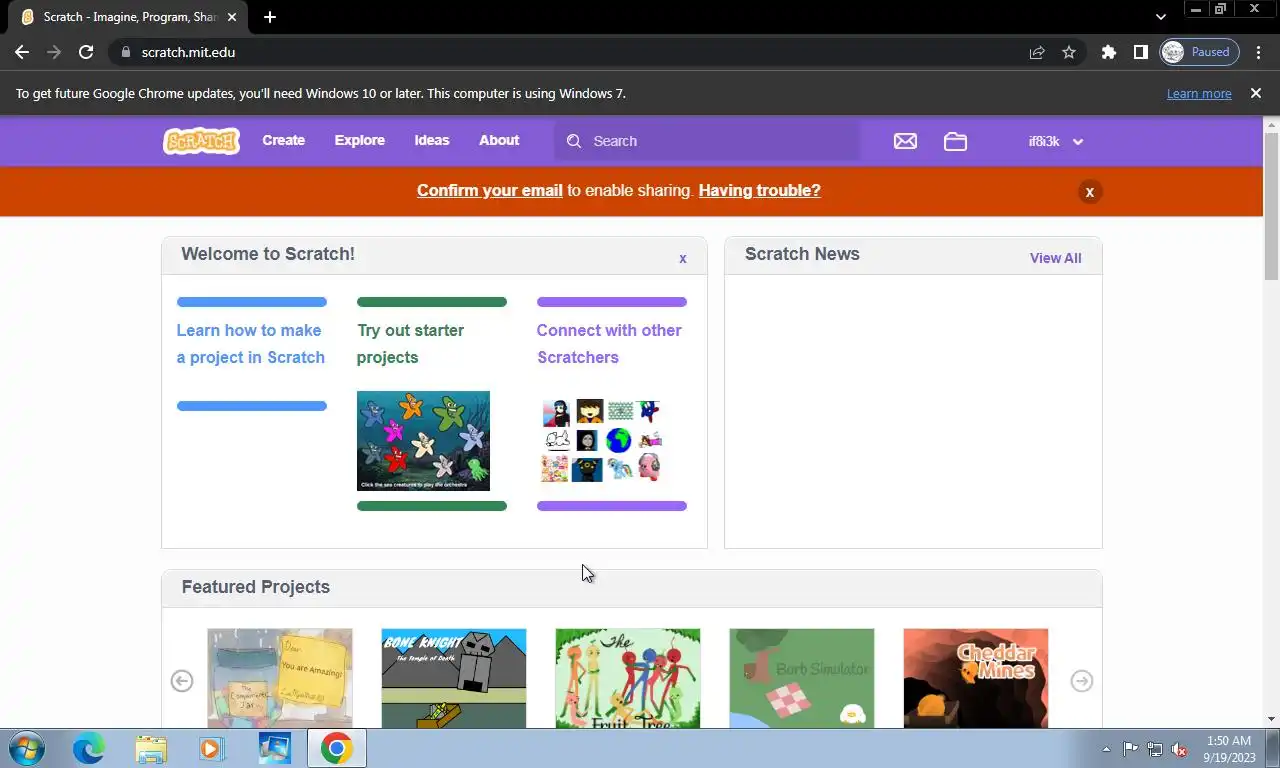The height and width of the screenshot is (768, 1280).
Task: Open the Paused profile button
Action: click(x=1199, y=52)
